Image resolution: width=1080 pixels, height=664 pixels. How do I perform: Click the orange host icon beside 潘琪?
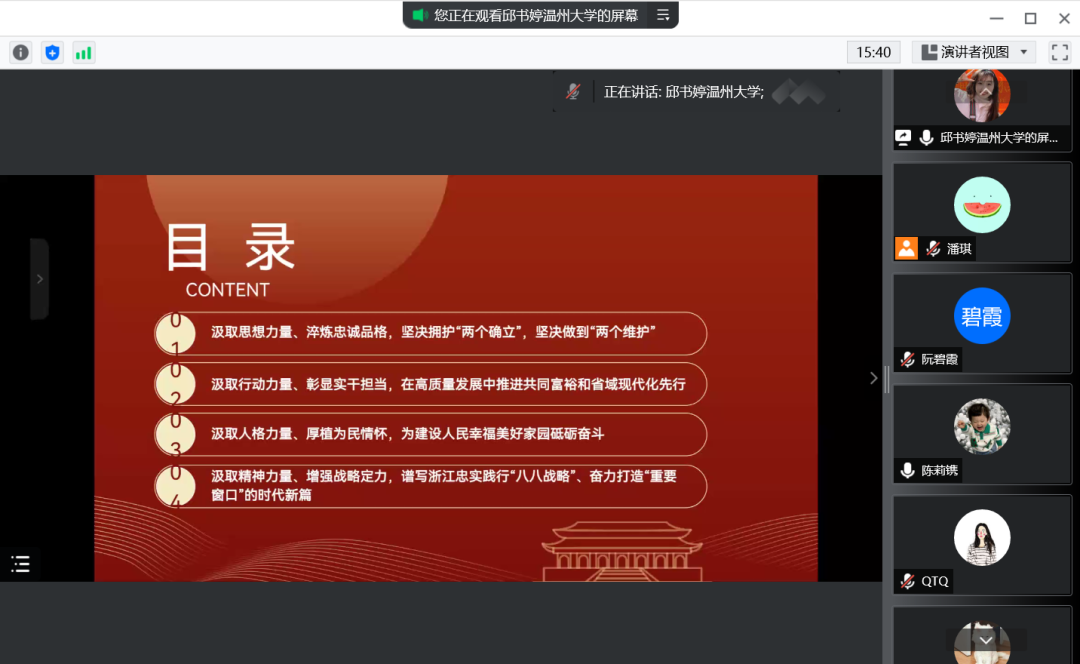pyautogui.click(x=906, y=249)
